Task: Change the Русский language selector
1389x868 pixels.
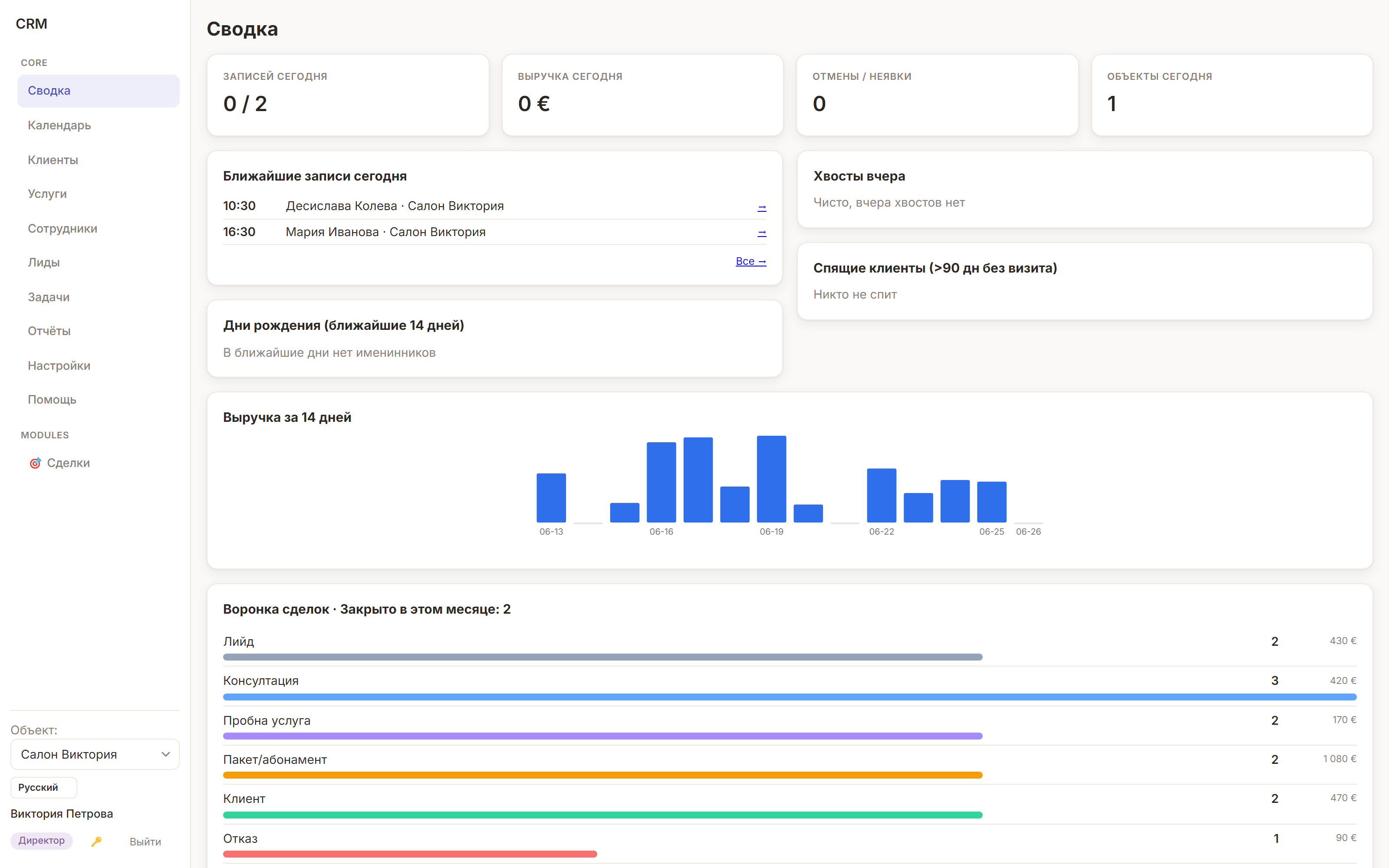Action: tap(43, 787)
